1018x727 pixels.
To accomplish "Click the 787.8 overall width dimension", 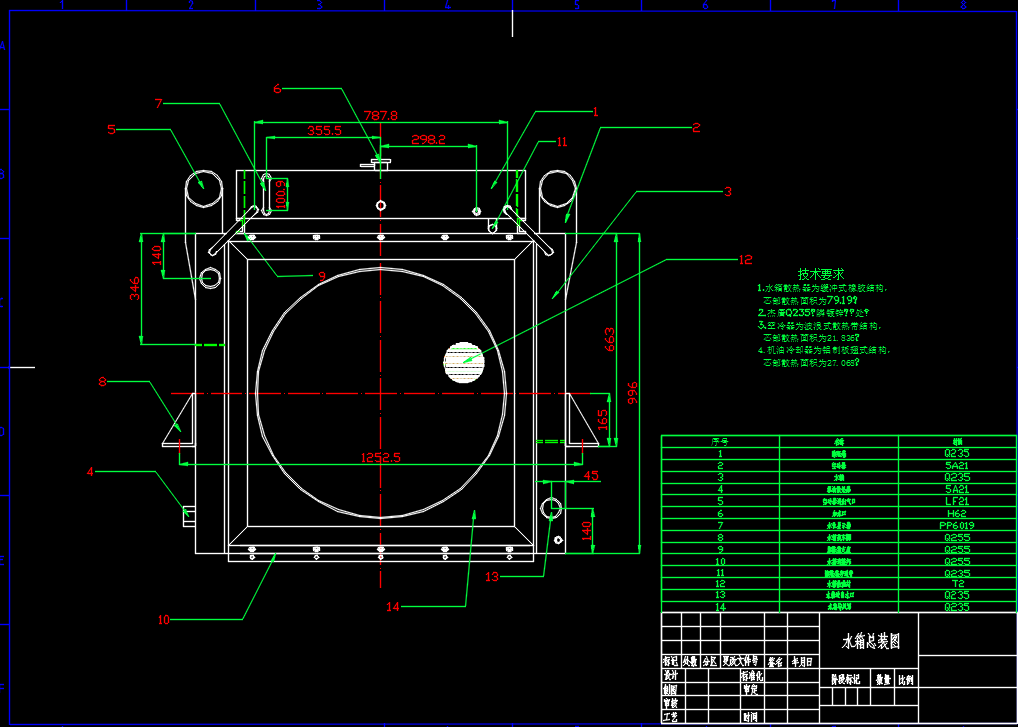I will (x=381, y=115).
